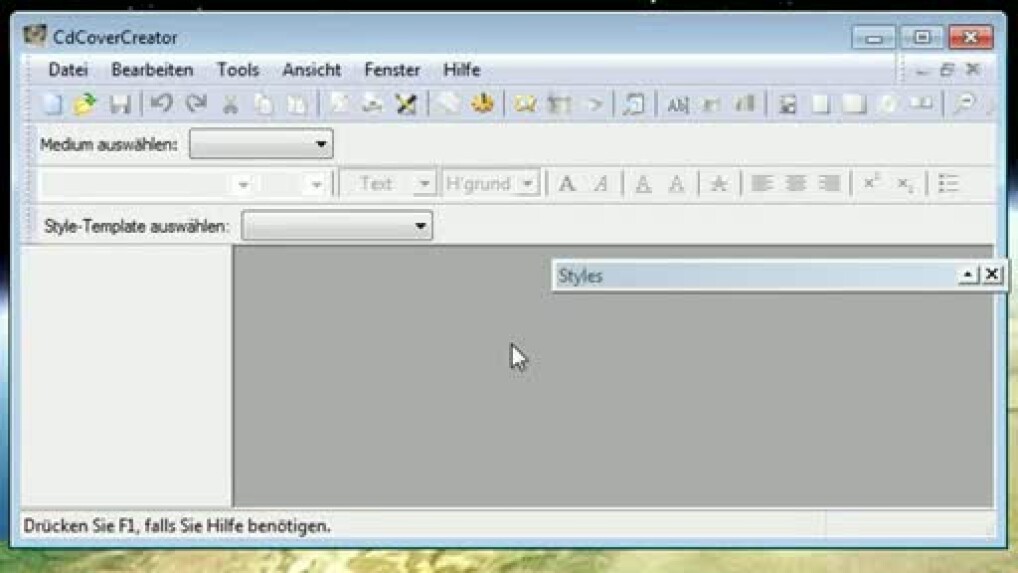Screen dimensions: 1018x573
Task: Center-align text with the alignment icon
Action: 796,184
